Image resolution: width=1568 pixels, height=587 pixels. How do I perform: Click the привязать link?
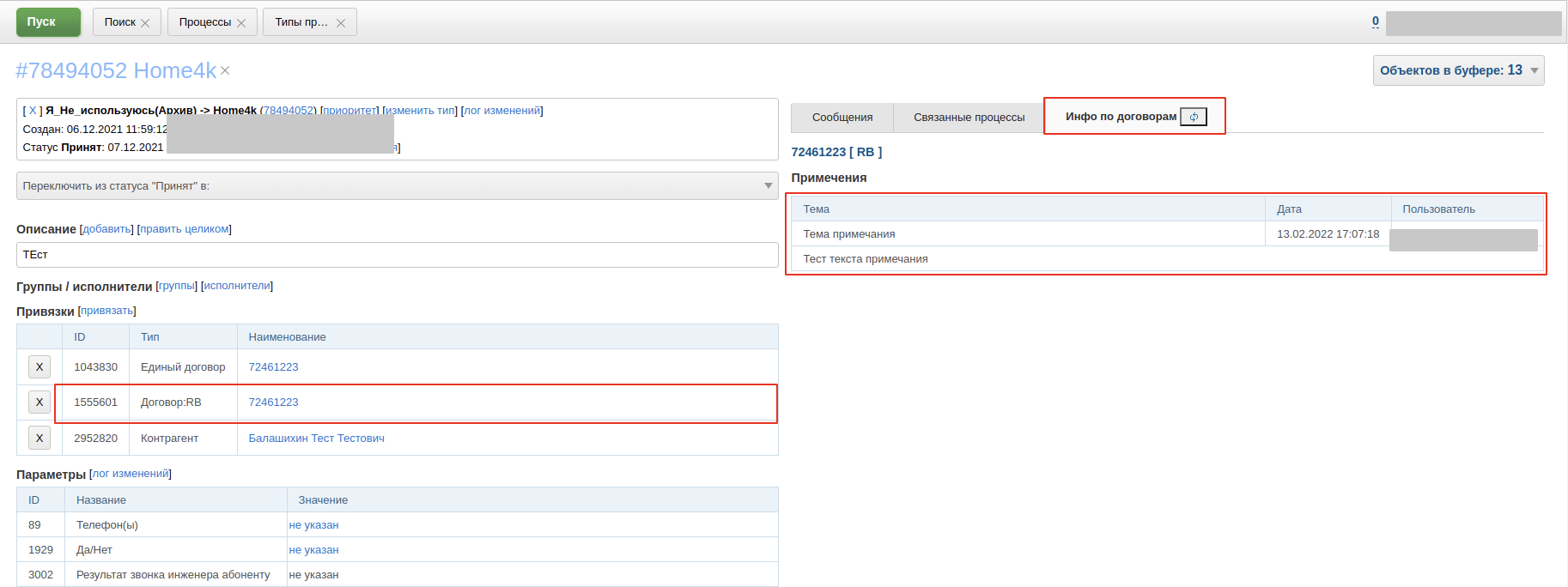click(x=107, y=311)
